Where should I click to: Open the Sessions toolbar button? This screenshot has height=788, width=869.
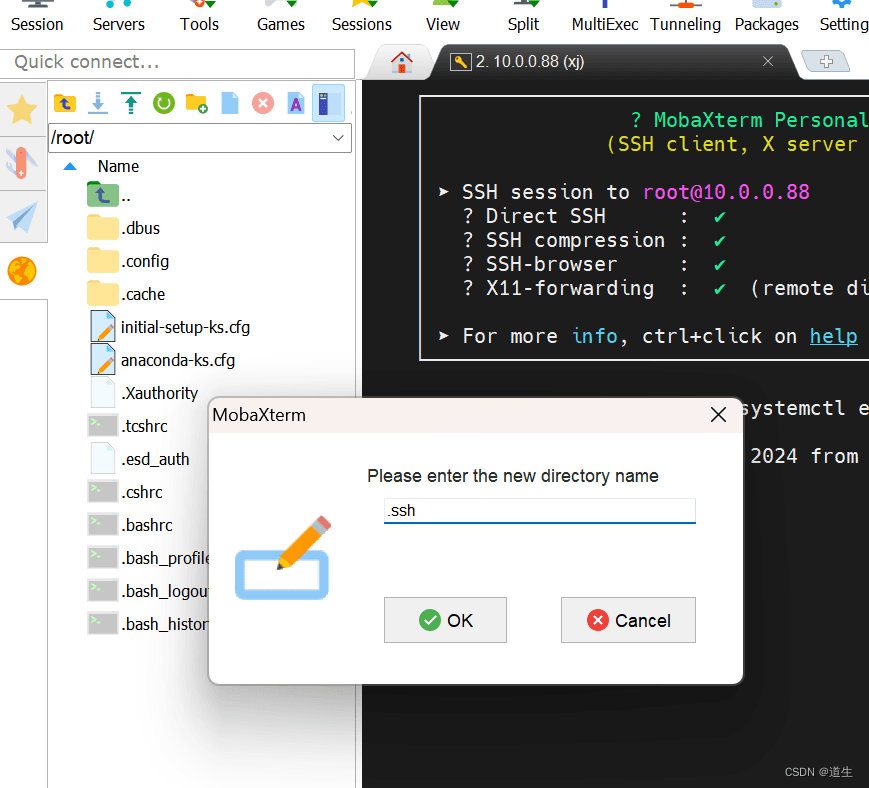coord(362,18)
